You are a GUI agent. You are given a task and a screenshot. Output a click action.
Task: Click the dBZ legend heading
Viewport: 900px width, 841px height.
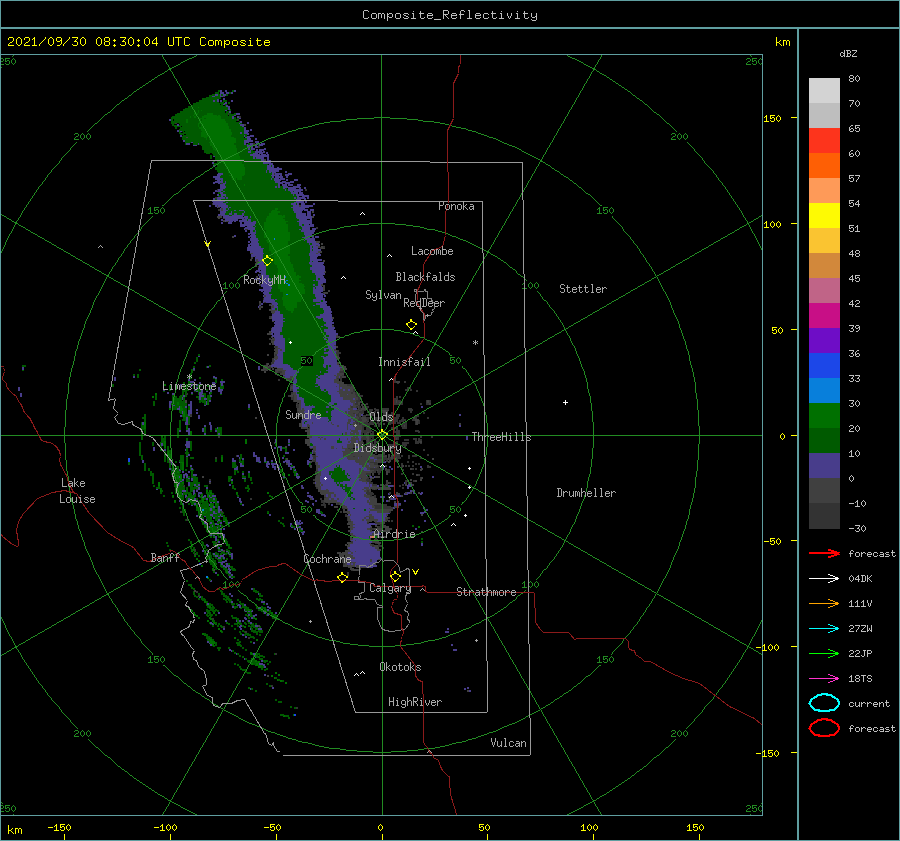pos(848,53)
